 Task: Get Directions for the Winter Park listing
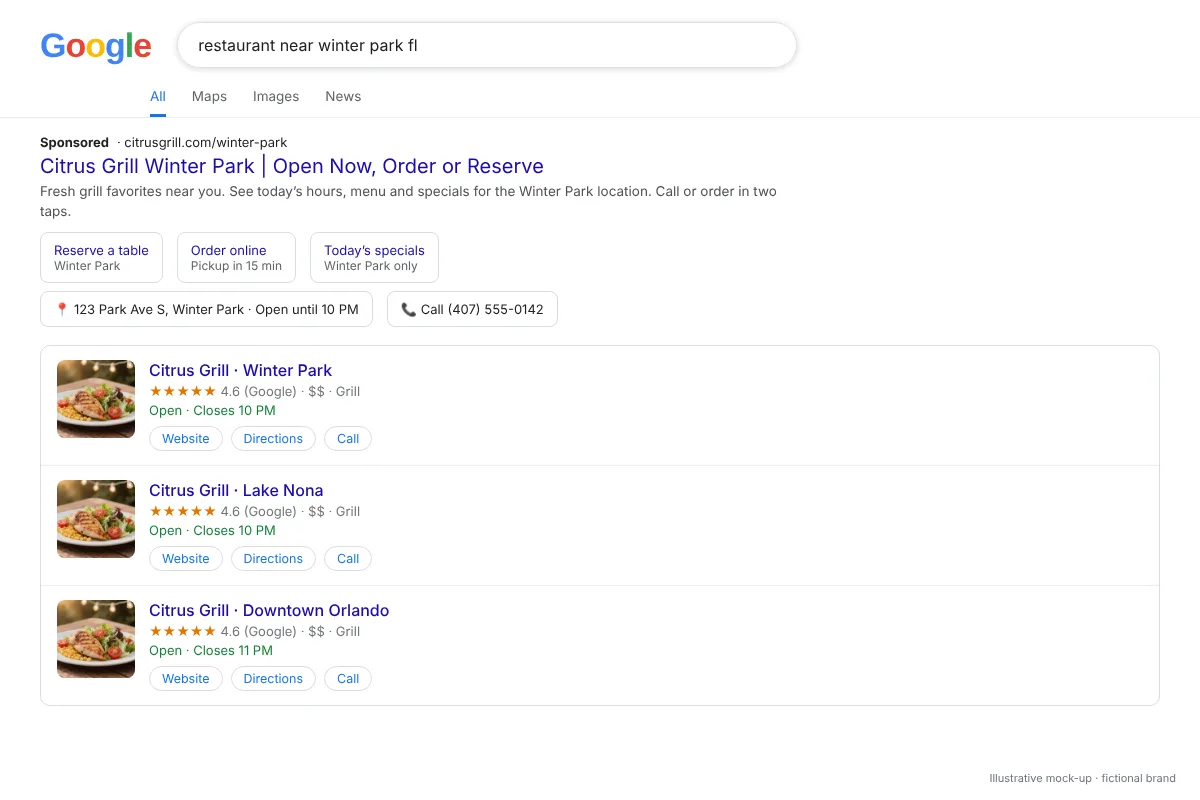pos(273,438)
